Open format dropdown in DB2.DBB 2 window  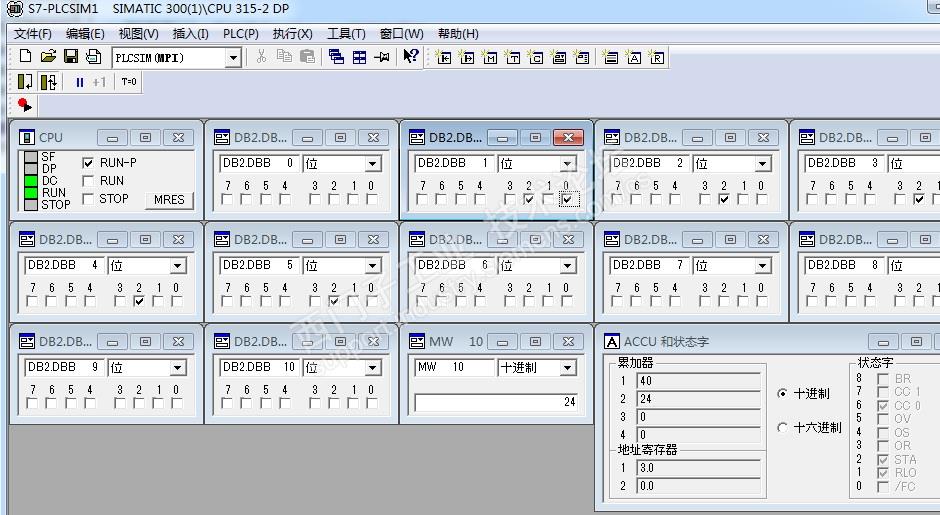point(762,164)
